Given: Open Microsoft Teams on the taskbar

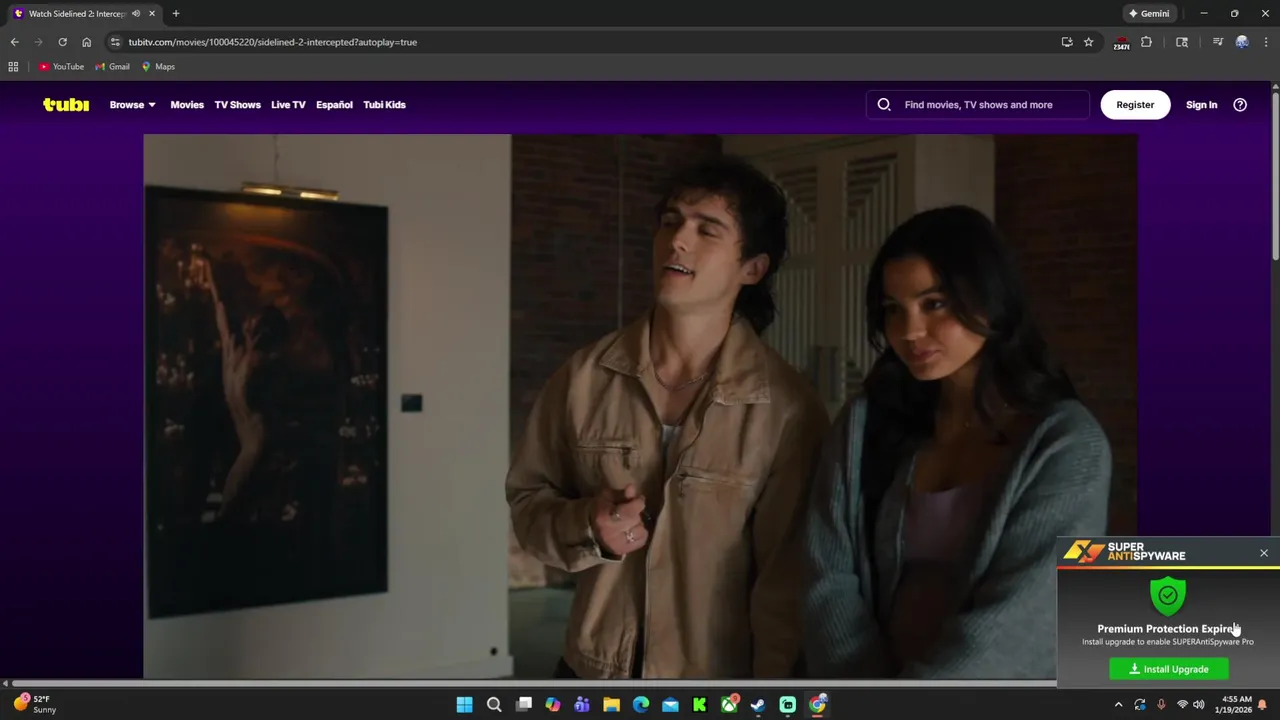Looking at the screenshot, I should 582,705.
